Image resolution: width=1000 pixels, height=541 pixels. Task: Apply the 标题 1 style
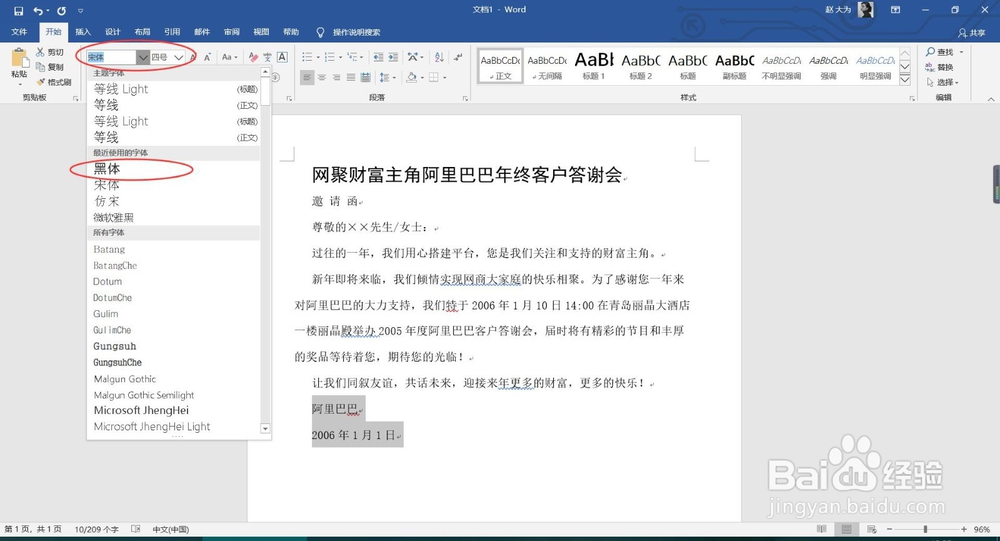coord(594,66)
